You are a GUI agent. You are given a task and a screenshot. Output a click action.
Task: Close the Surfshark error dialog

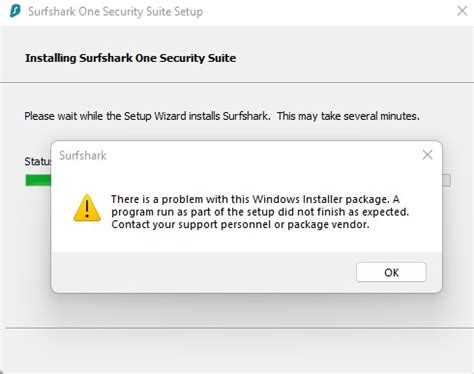tap(427, 155)
